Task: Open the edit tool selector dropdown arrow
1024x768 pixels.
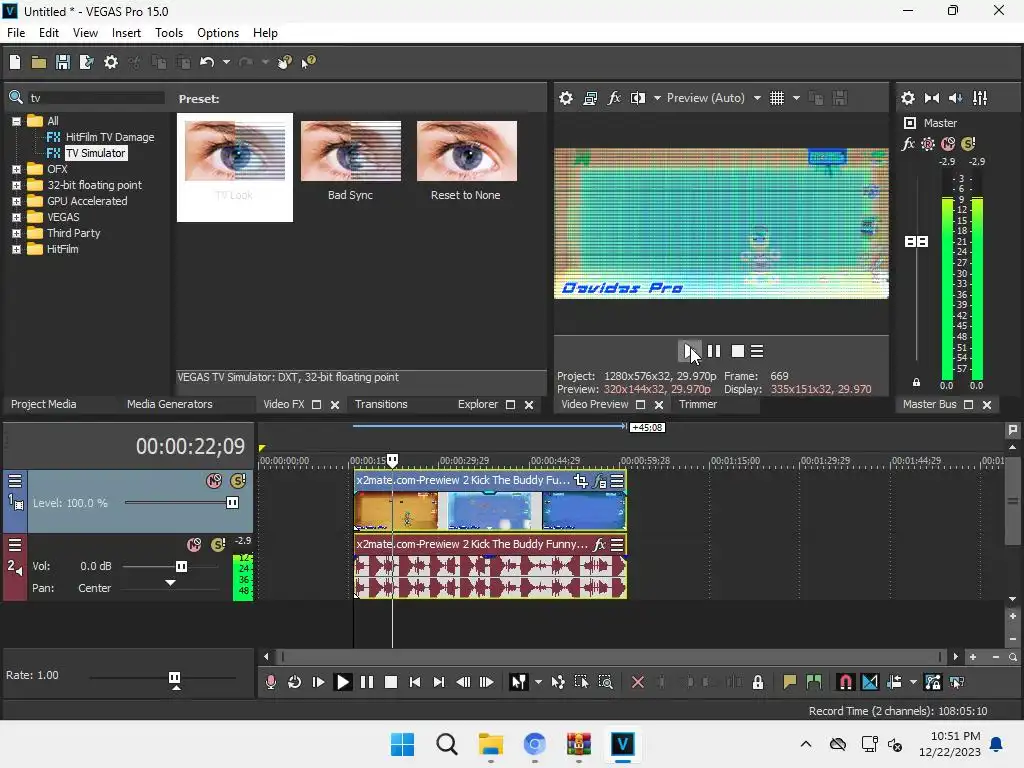Action: 538,682
